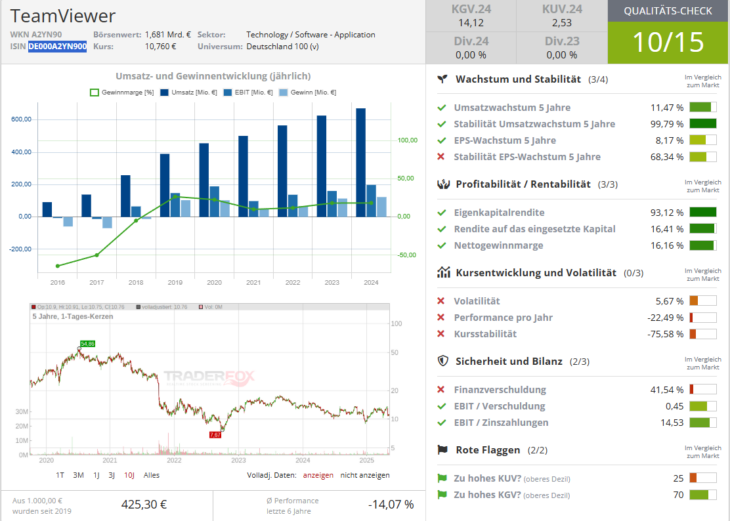Screen dimensions: 730x521
Task: Click the KUV.24 value 2,53
Action: point(561,22)
